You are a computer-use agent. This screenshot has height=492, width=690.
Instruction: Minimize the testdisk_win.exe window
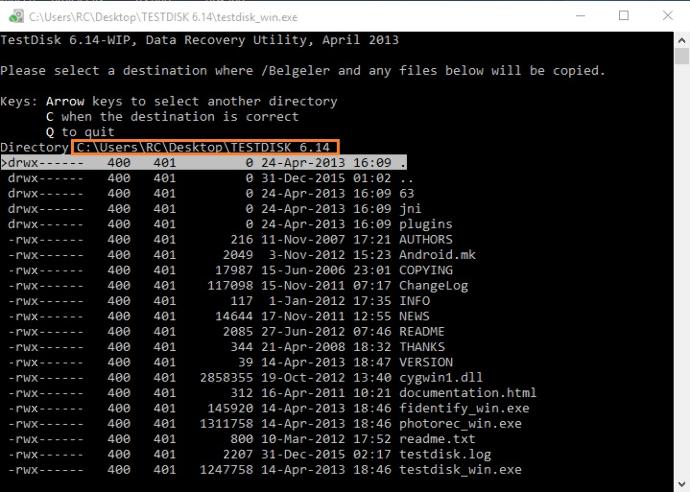[x=580, y=16]
